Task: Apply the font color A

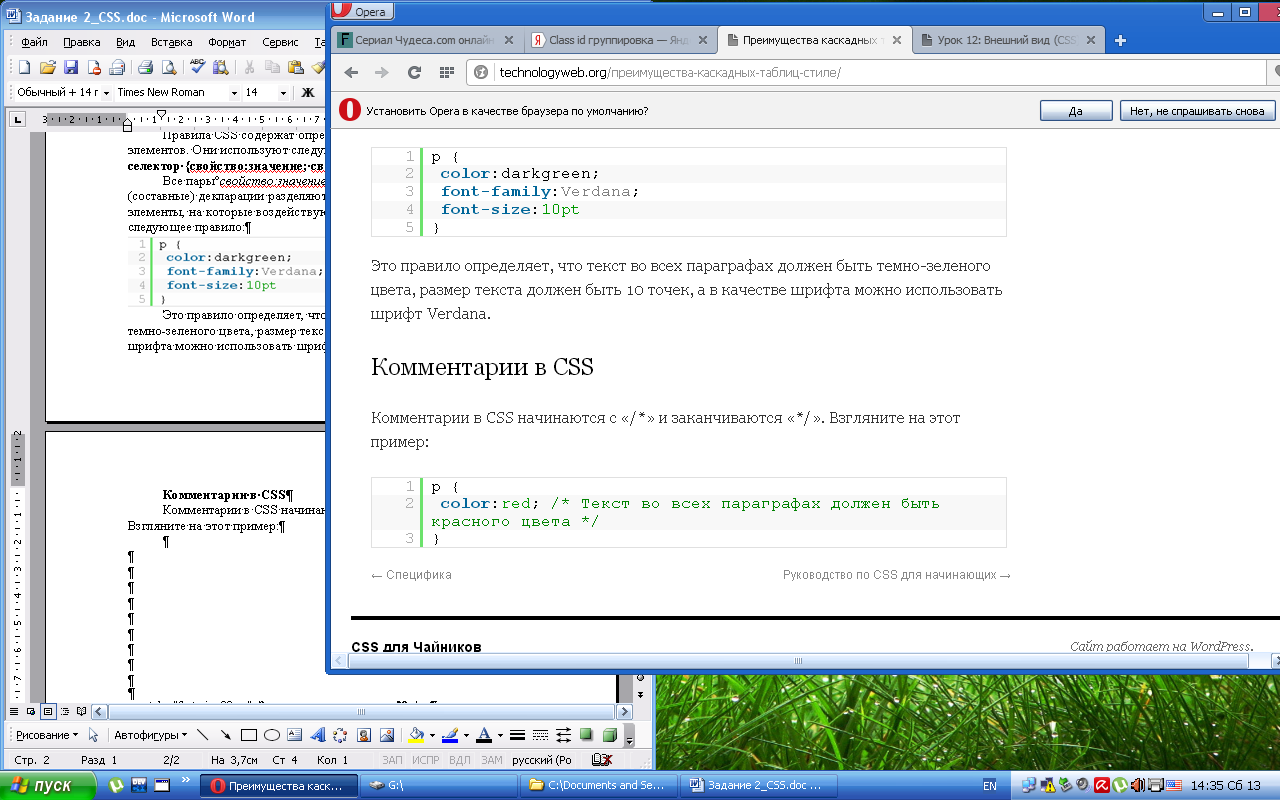Action: point(484,735)
